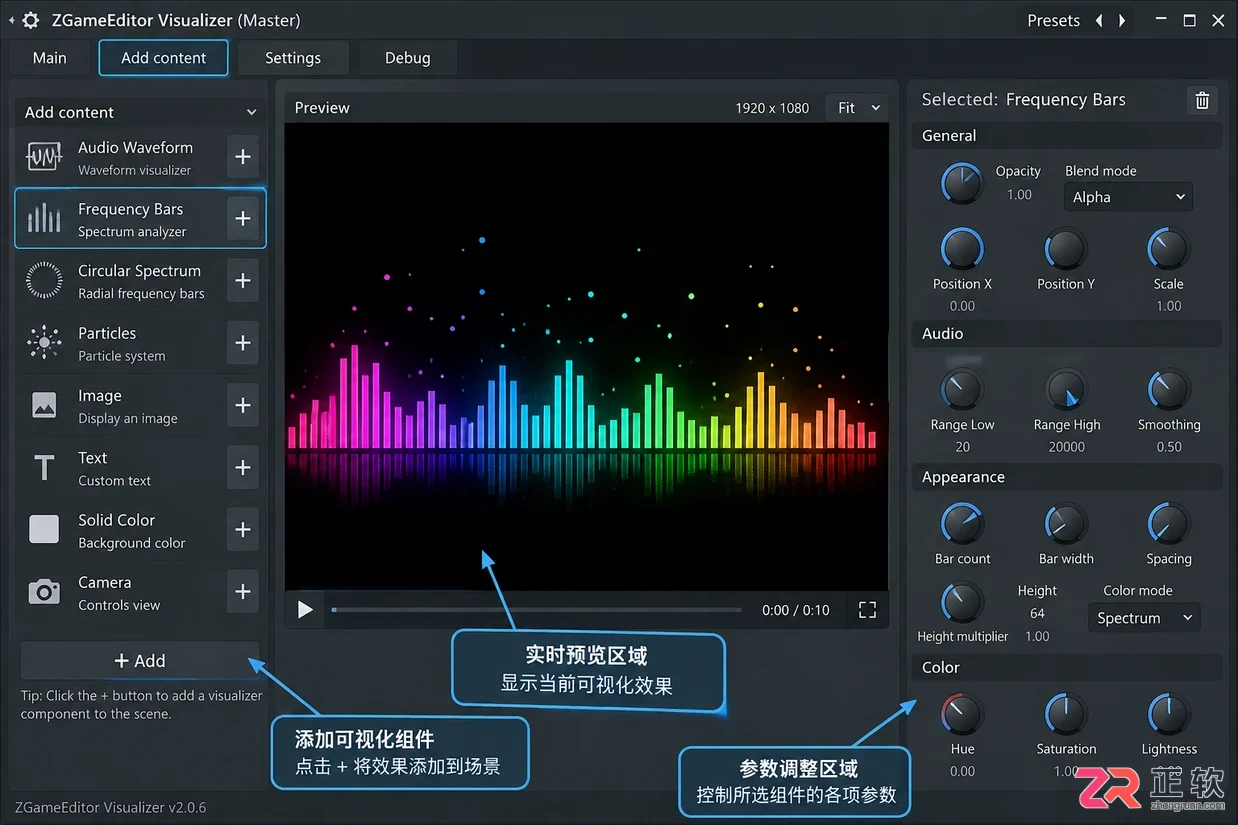Click the 0:00 / 0:10 time display
1238x825 pixels.
click(x=796, y=610)
